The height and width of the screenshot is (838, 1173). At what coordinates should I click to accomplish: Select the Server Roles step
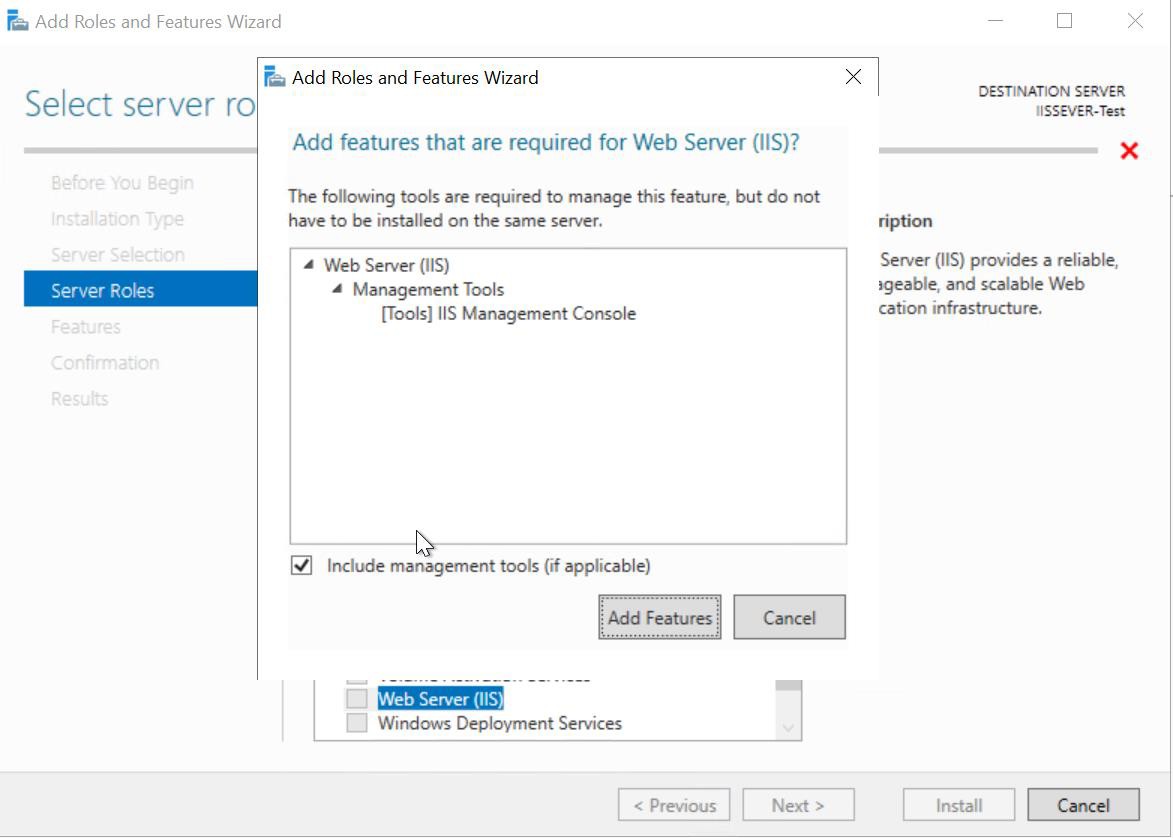coord(141,289)
